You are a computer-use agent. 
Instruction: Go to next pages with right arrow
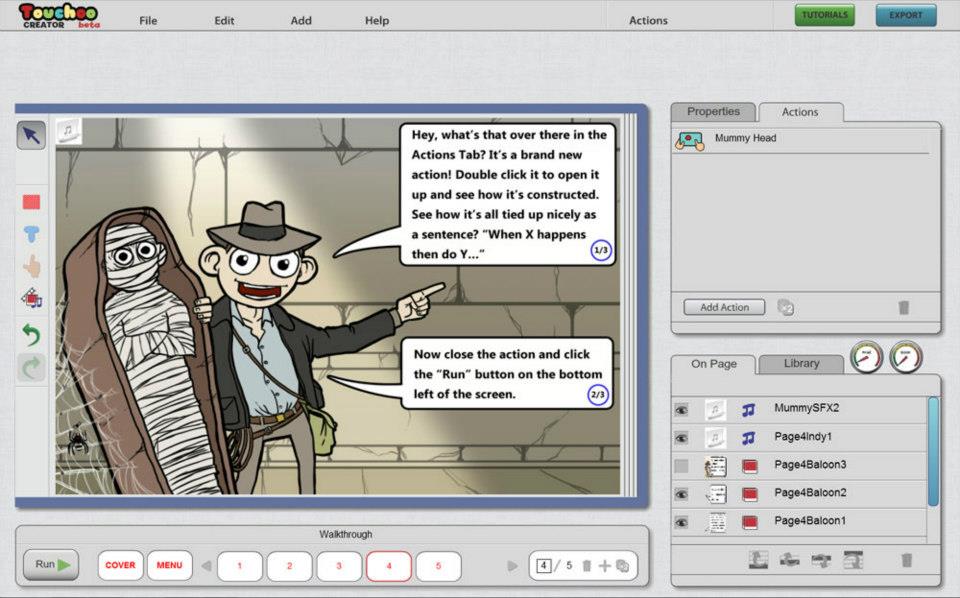[512, 566]
